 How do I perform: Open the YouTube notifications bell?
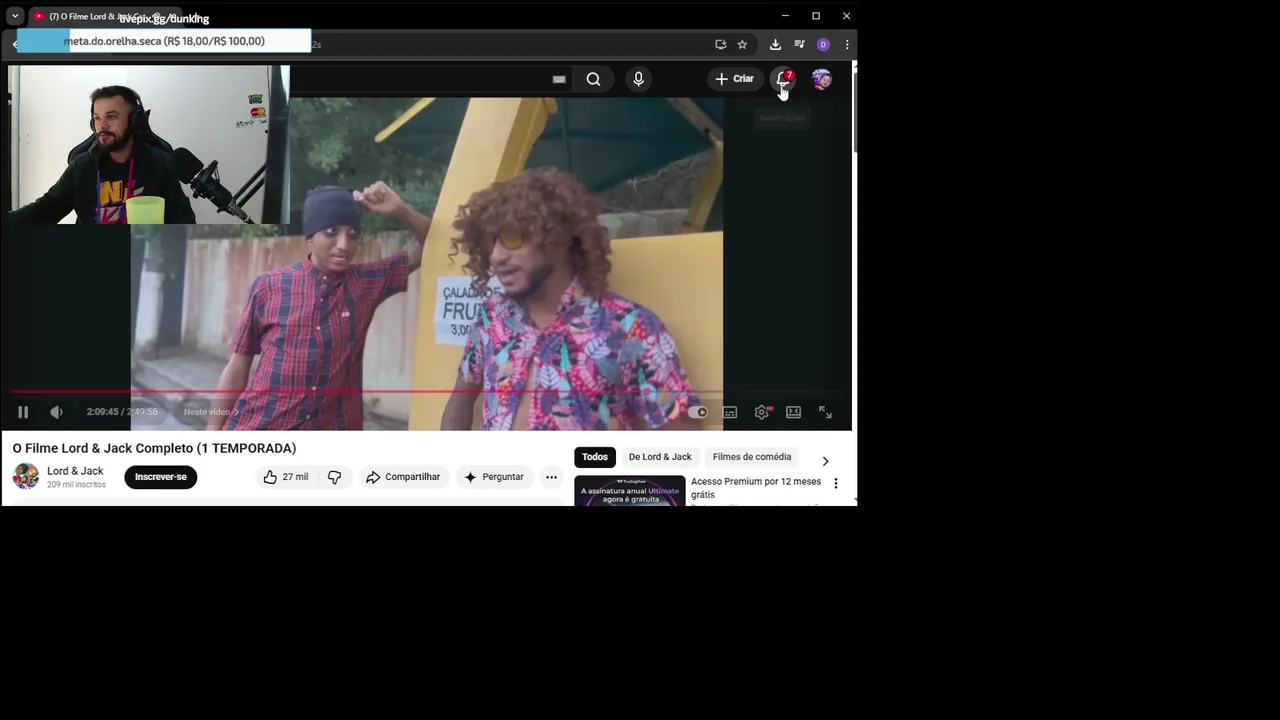784,79
